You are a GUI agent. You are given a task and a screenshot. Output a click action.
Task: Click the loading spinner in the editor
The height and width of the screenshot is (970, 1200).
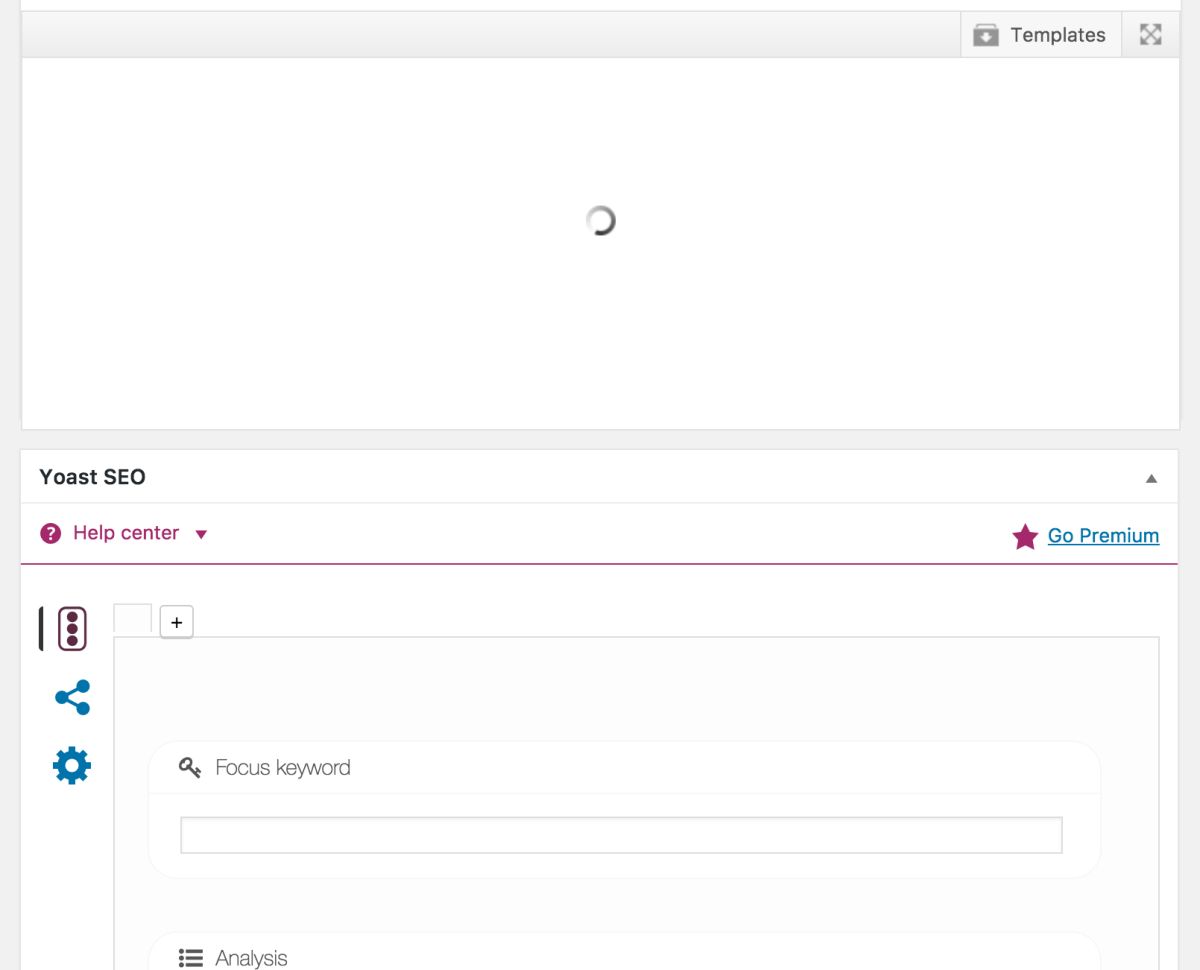tap(600, 221)
